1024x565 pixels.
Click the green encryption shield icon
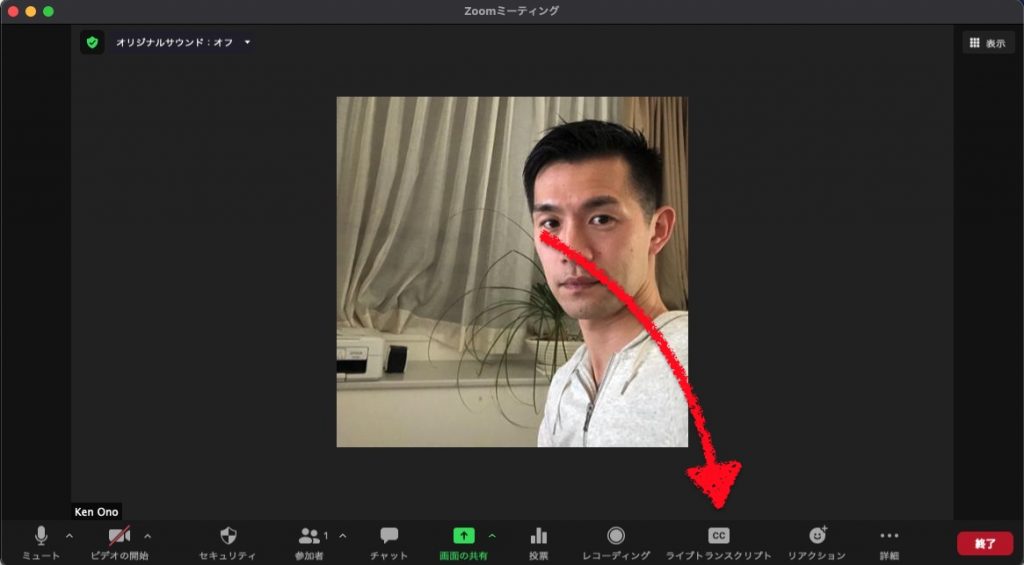click(92, 43)
